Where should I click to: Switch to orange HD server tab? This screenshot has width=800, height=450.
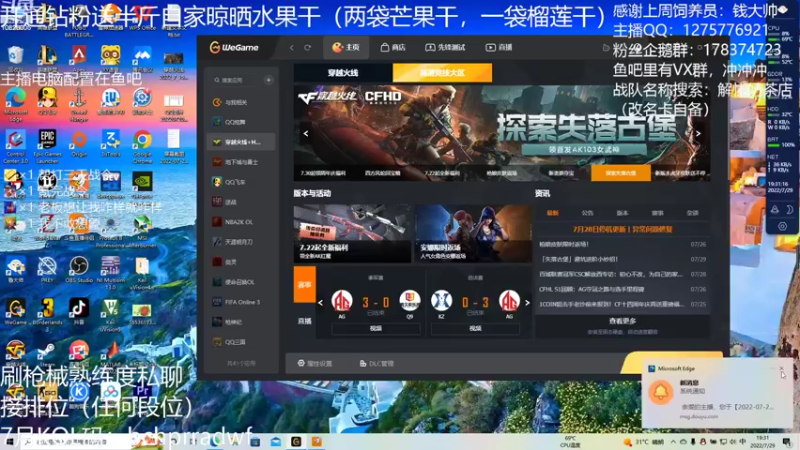(442, 73)
